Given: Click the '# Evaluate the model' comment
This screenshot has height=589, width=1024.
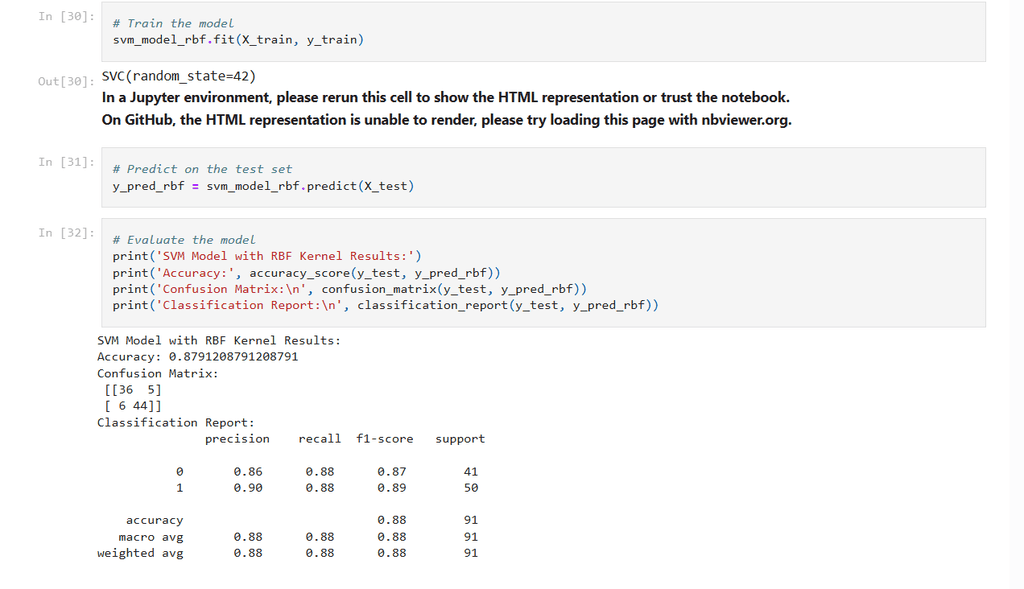Looking at the screenshot, I should click(184, 240).
